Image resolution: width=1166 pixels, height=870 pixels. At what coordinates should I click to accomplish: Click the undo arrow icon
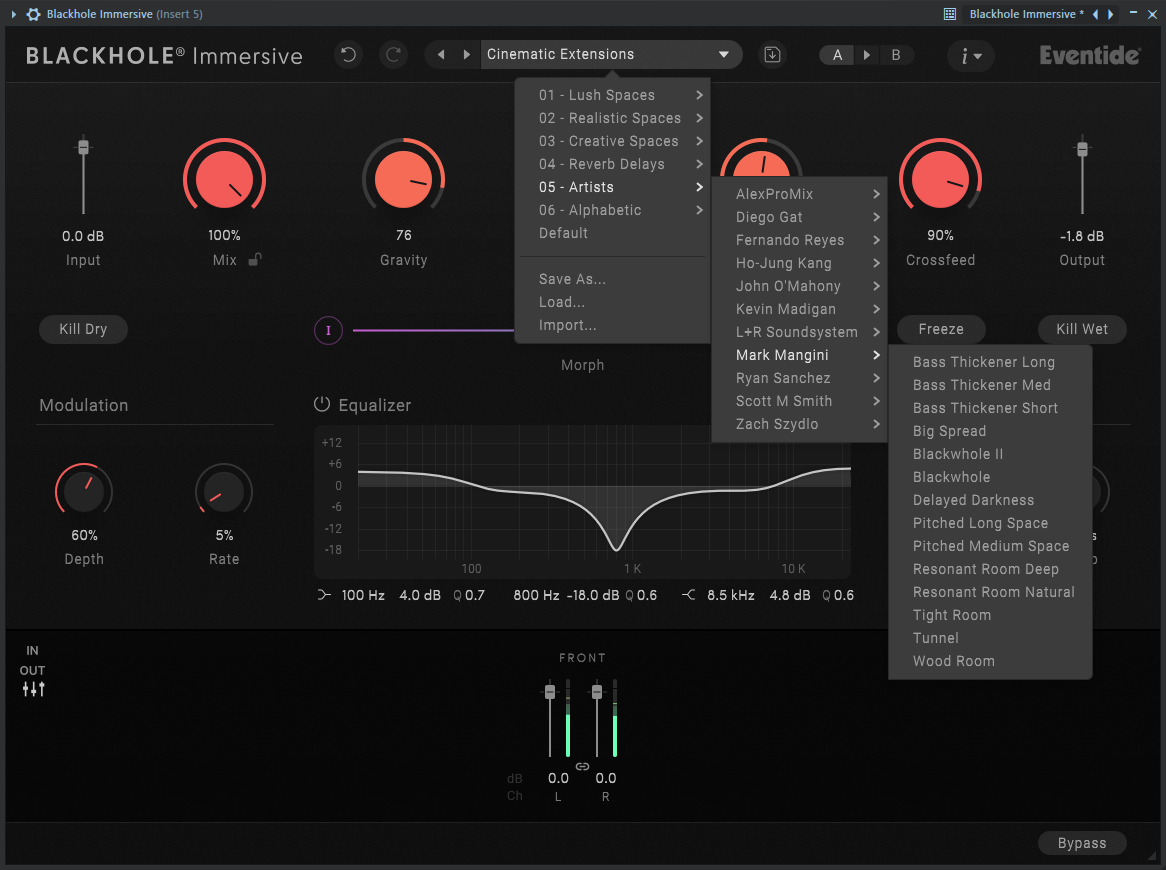[348, 54]
